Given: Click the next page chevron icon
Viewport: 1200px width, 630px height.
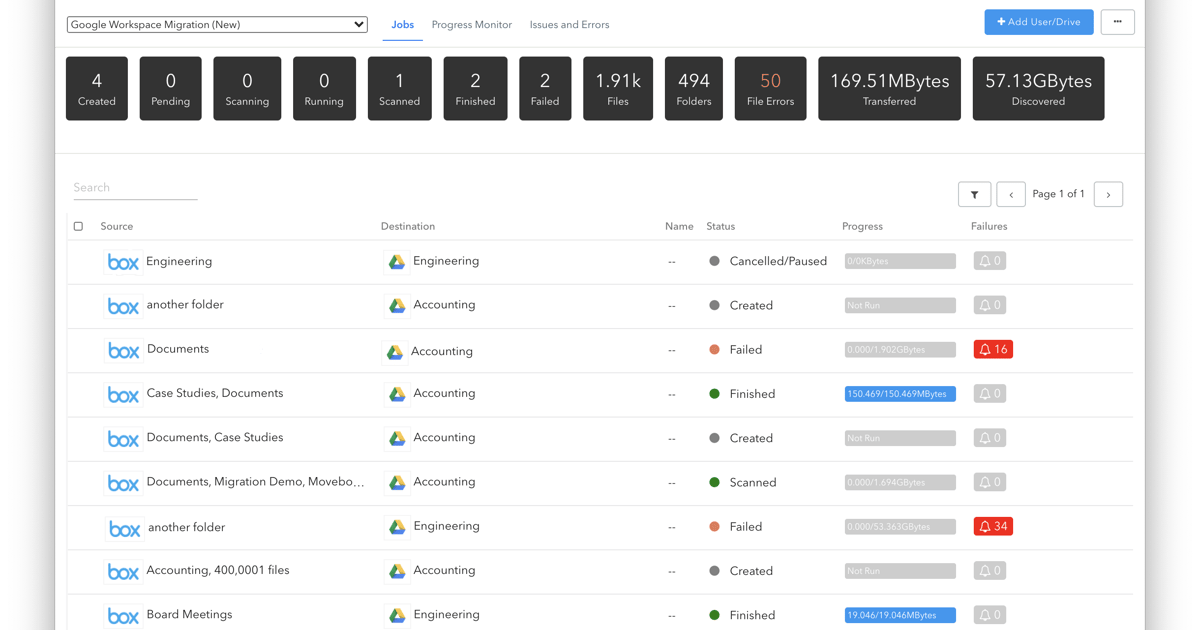Looking at the screenshot, I should pos(1107,194).
